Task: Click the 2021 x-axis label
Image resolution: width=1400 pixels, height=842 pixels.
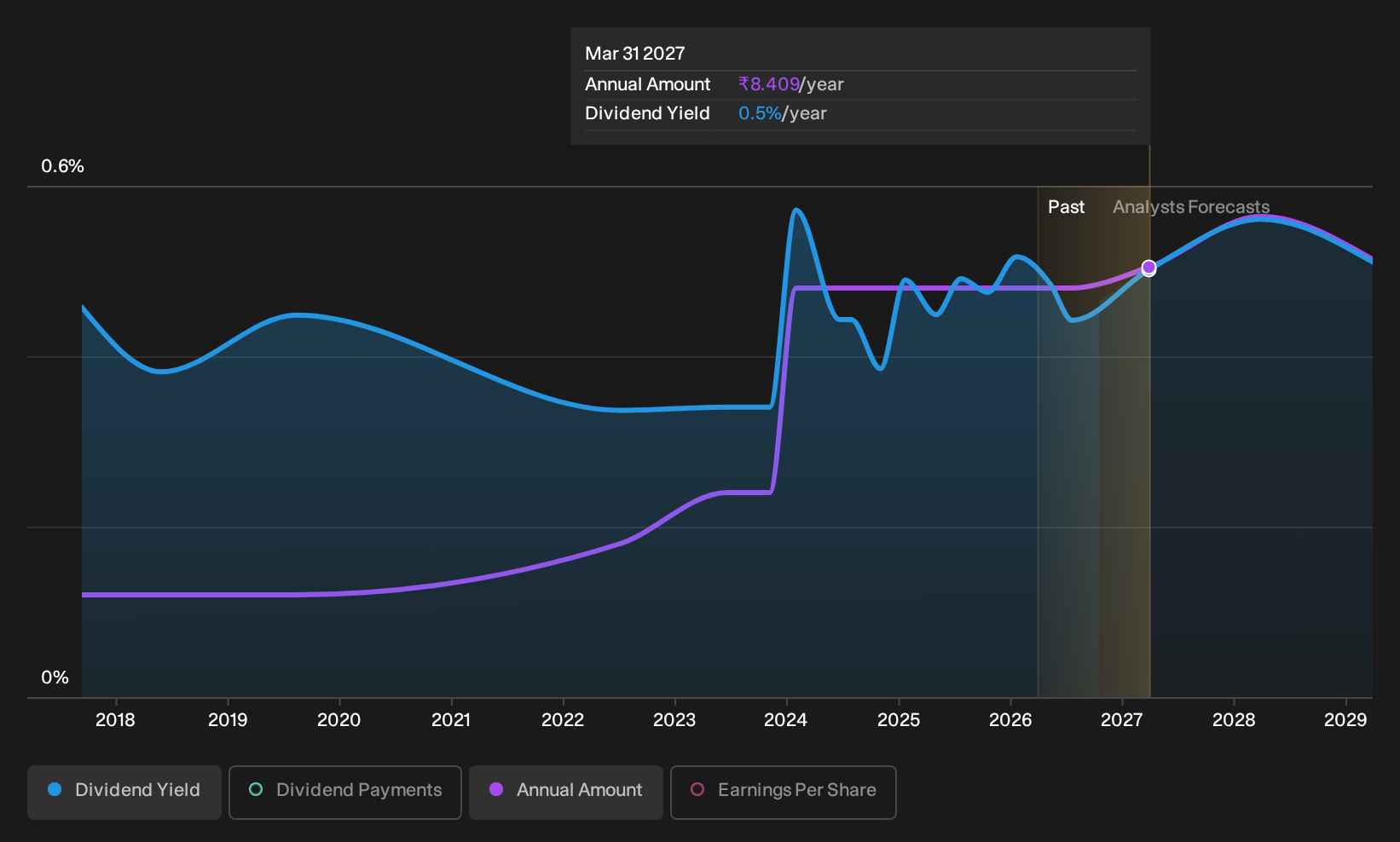Action: click(451, 720)
